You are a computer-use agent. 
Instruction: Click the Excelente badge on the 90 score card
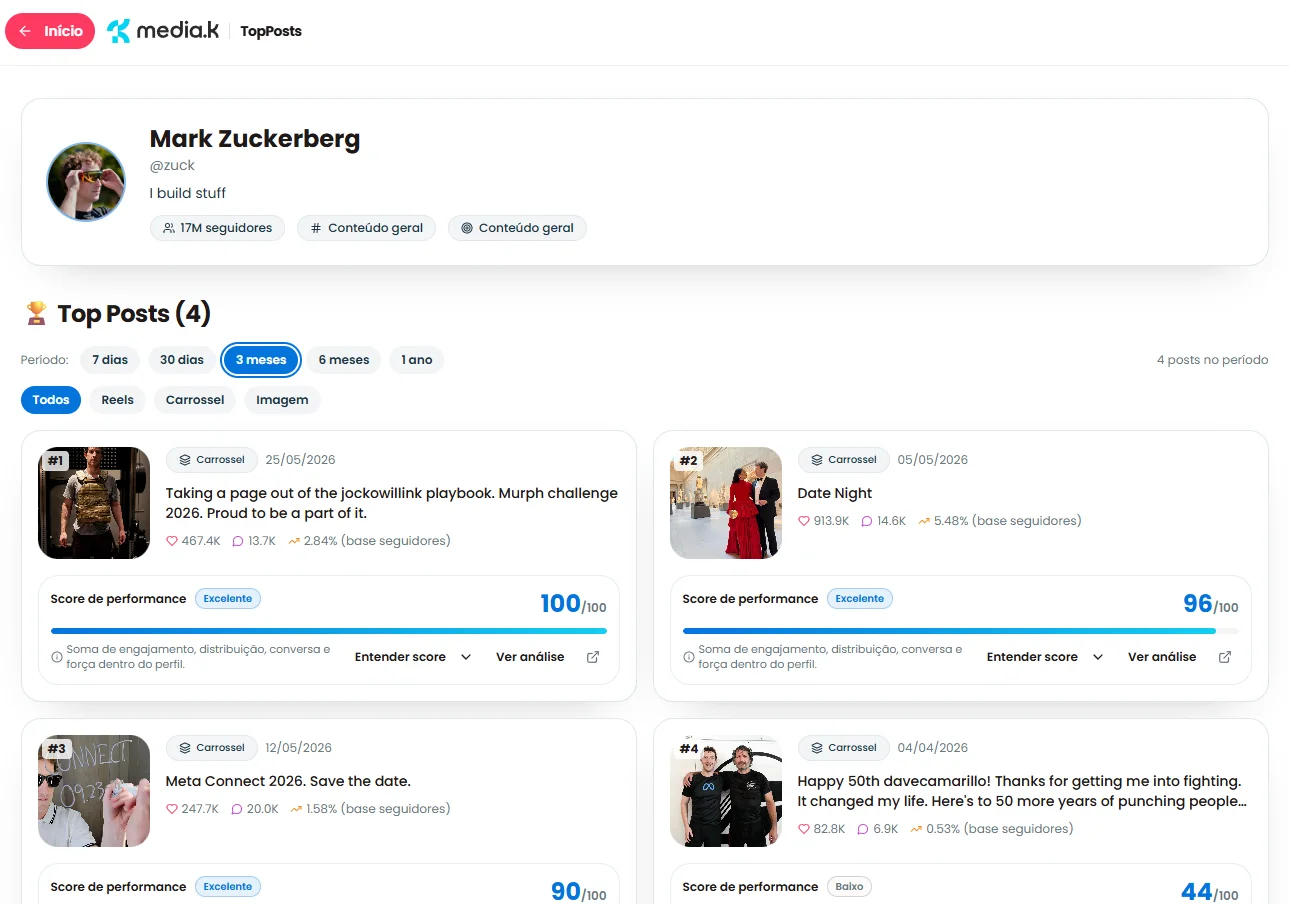click(x=228, y=887)
